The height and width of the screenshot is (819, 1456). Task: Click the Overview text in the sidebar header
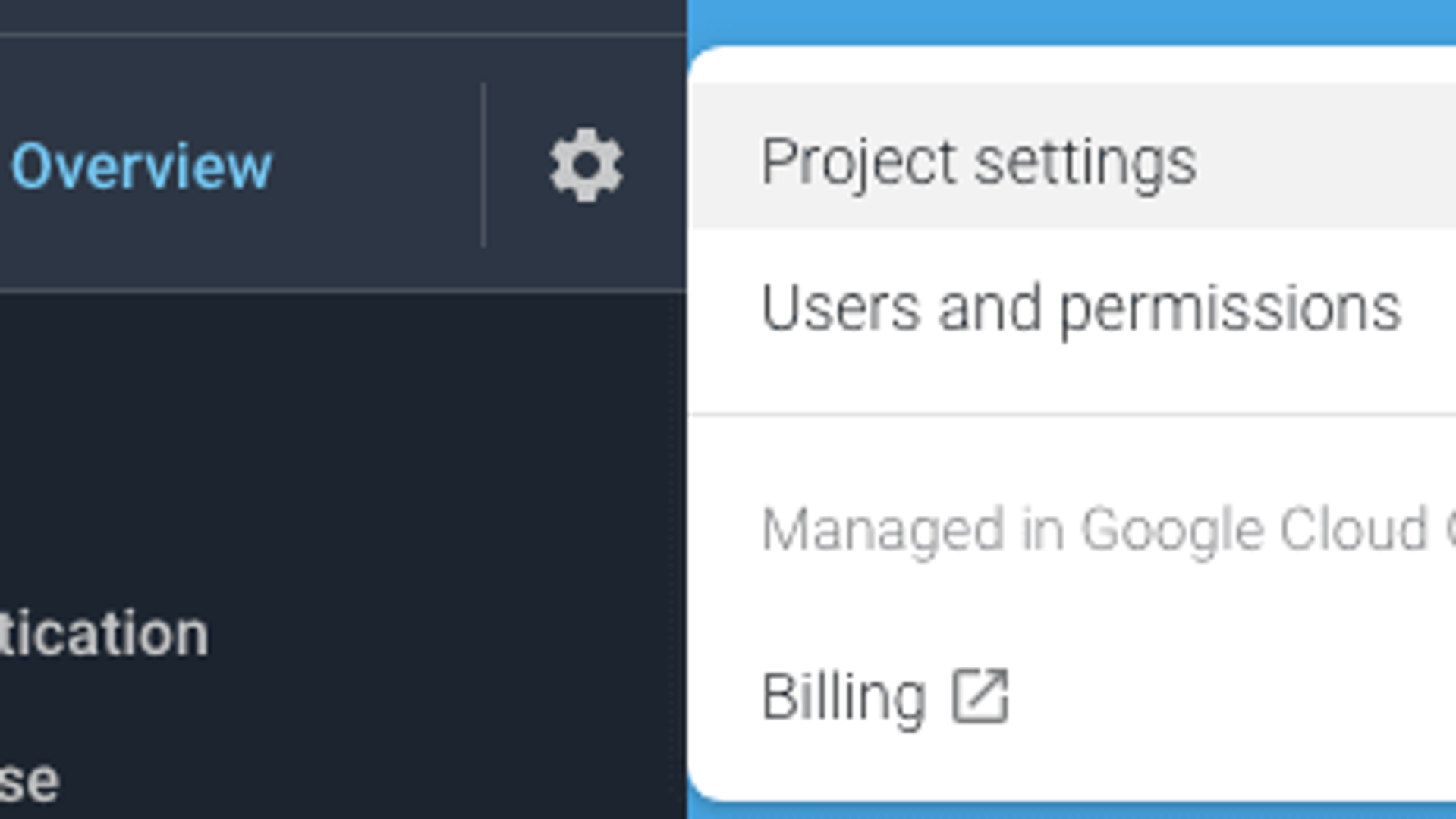click(141, 166)
